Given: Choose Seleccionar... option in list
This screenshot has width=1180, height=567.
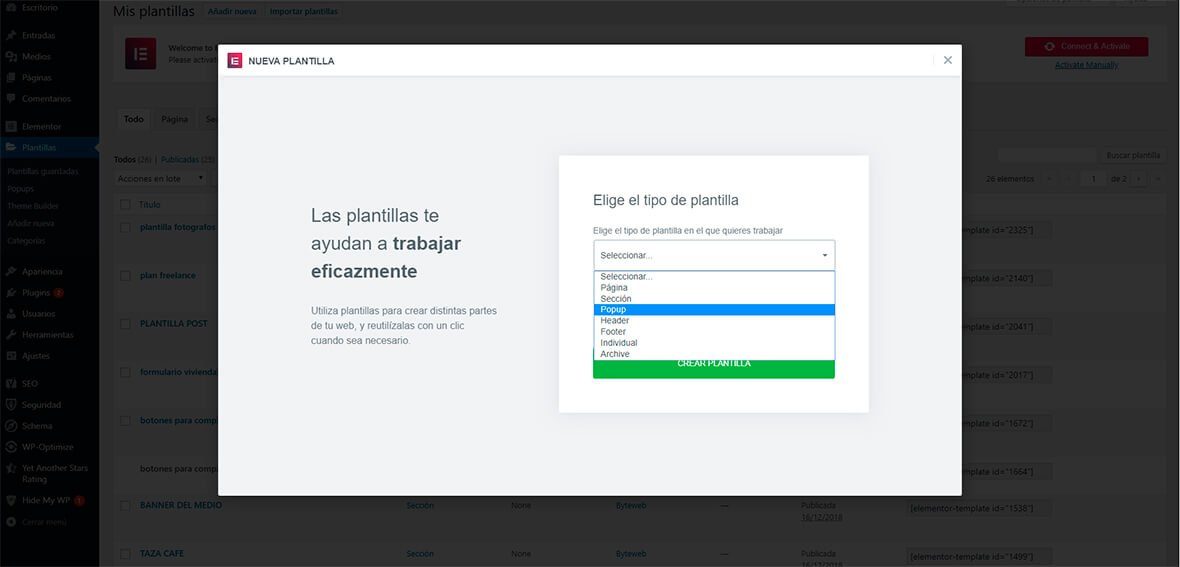Looking at the screenshot, I should point(713,276).
